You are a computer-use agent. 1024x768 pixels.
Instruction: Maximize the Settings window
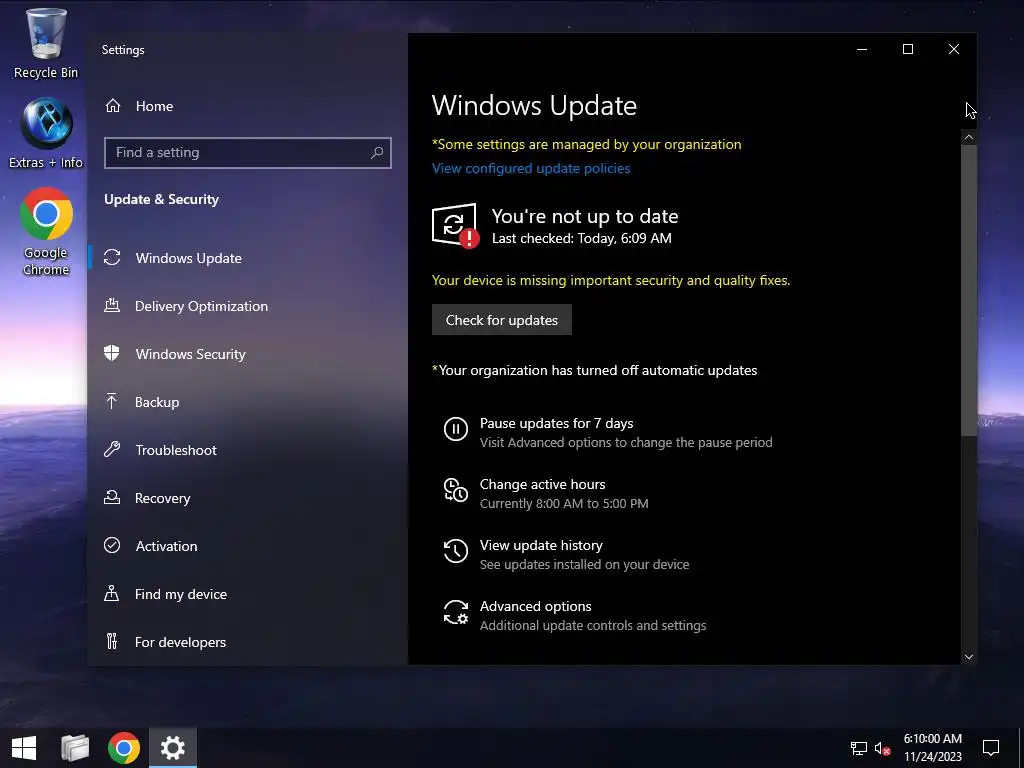point(908,49)
